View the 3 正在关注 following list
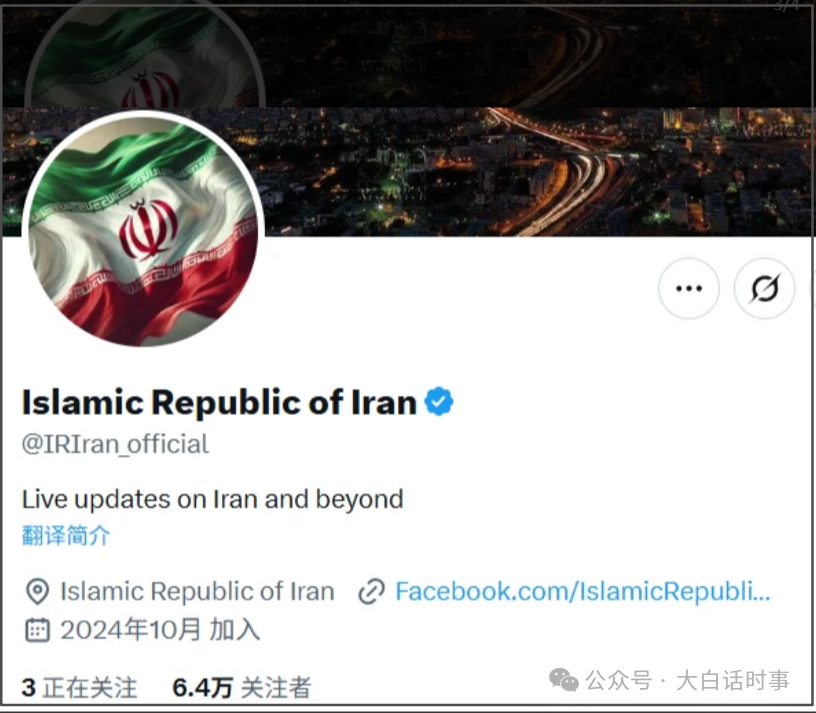Viewport: 816px width, 713px height. (79, 687)
